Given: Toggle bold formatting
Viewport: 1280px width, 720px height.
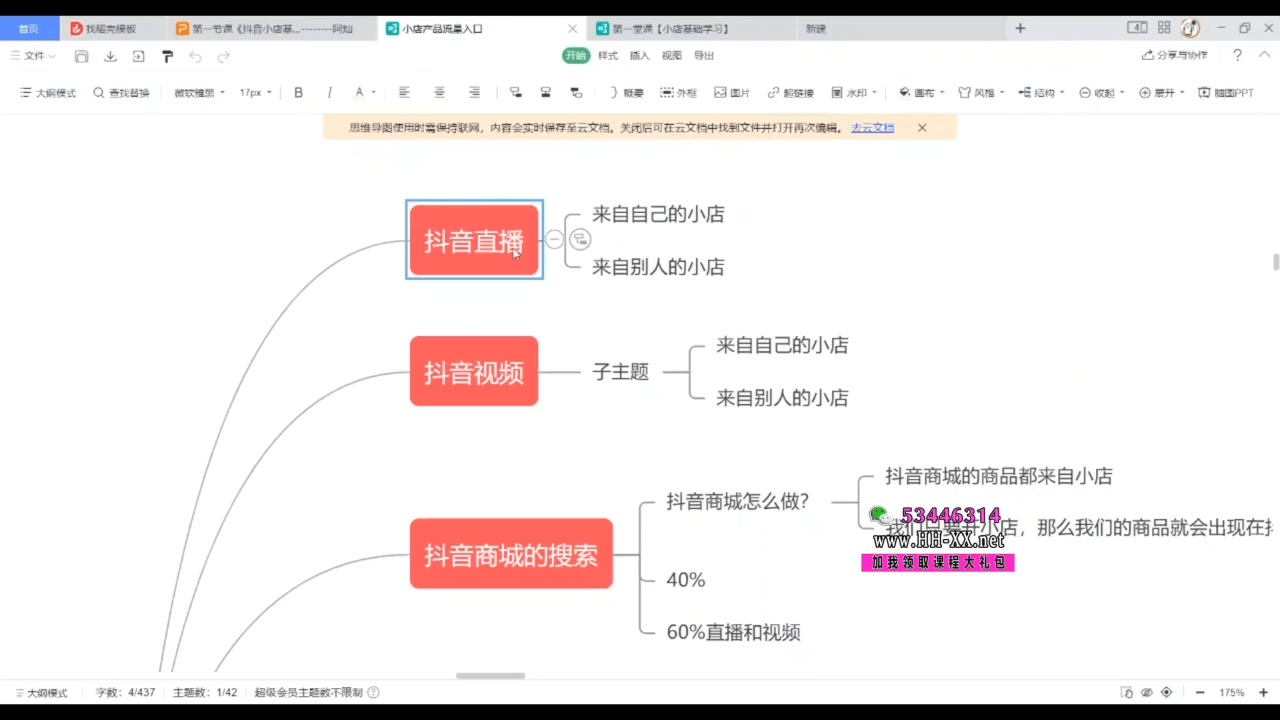Looking at the screenshot, I should pyautogui.click(x=298, y=92).
